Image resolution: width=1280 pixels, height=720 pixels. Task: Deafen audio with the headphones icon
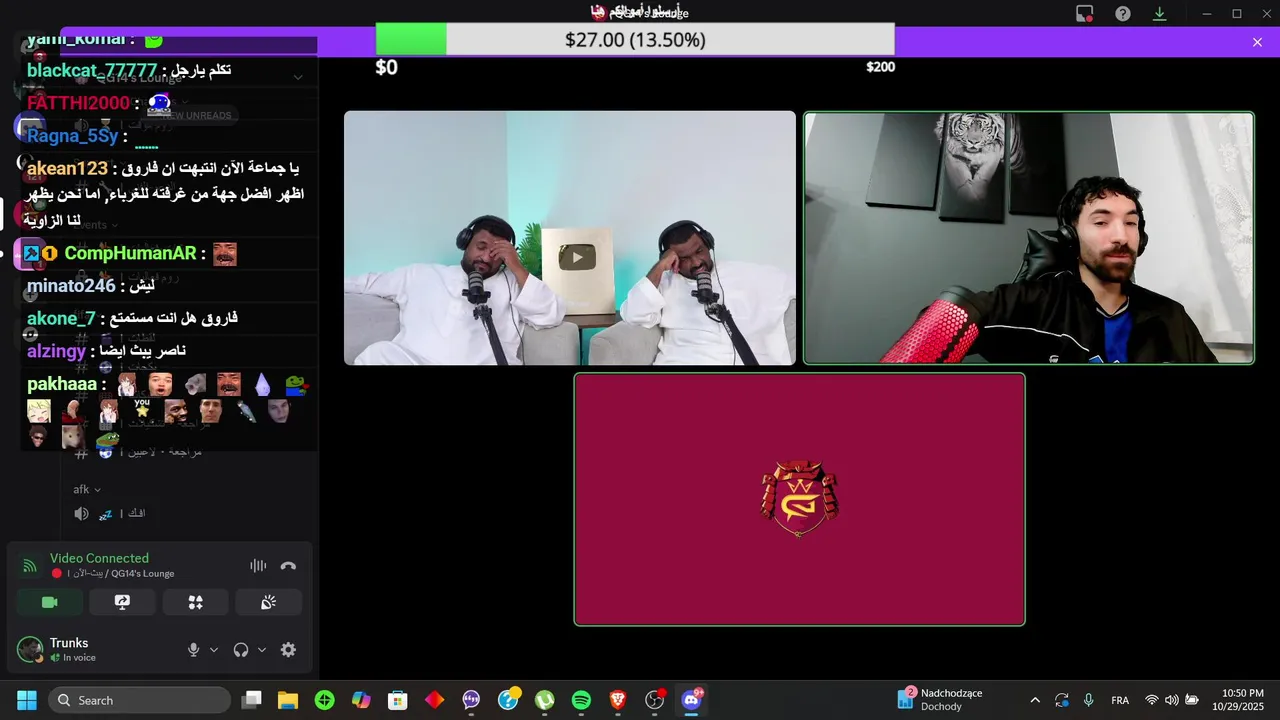[x=241, y=650]
